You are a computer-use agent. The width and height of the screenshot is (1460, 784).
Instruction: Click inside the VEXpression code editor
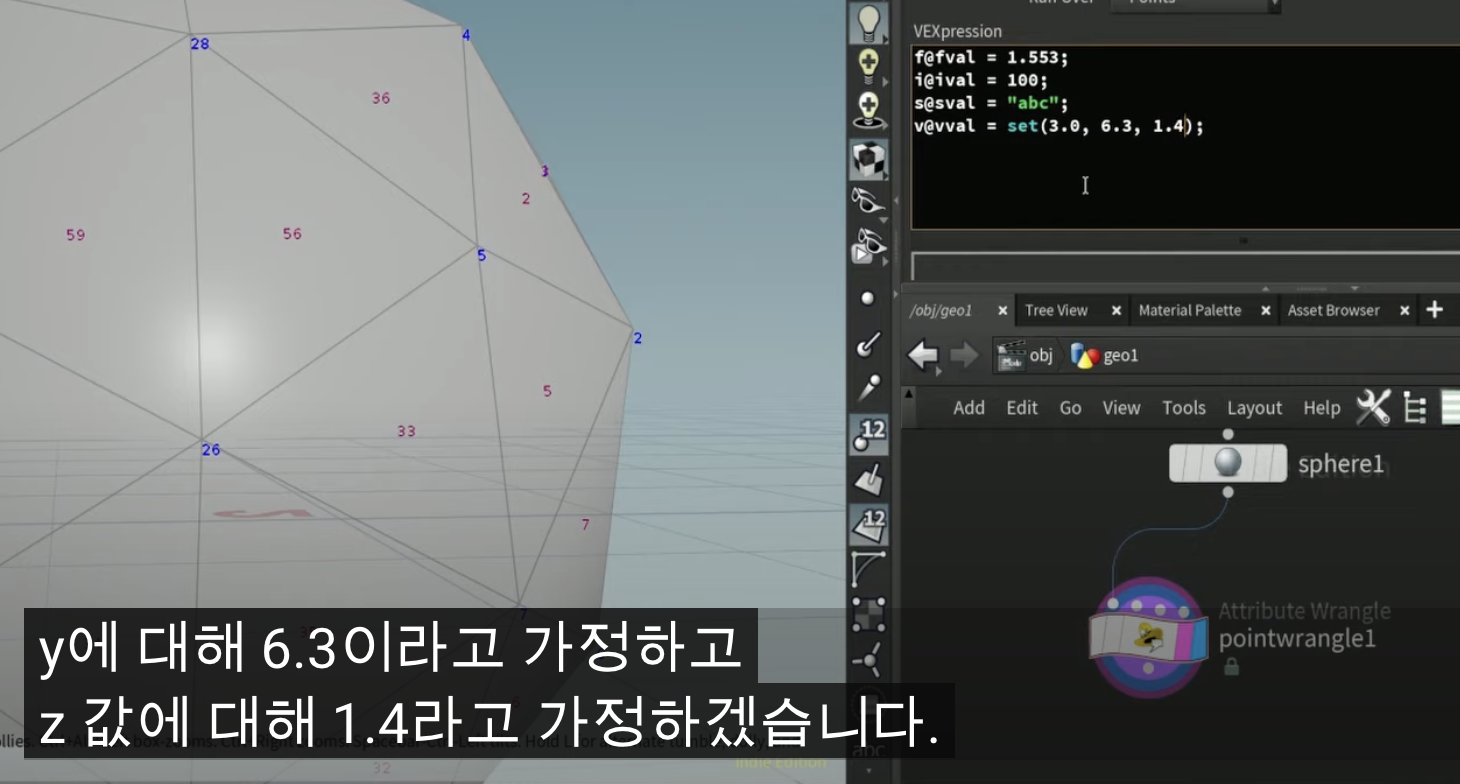pos(1185,137)
